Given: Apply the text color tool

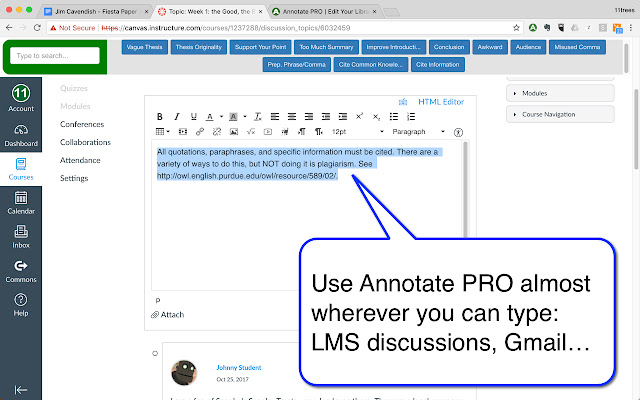Looking at the screenshot, I should coord(209,117).
